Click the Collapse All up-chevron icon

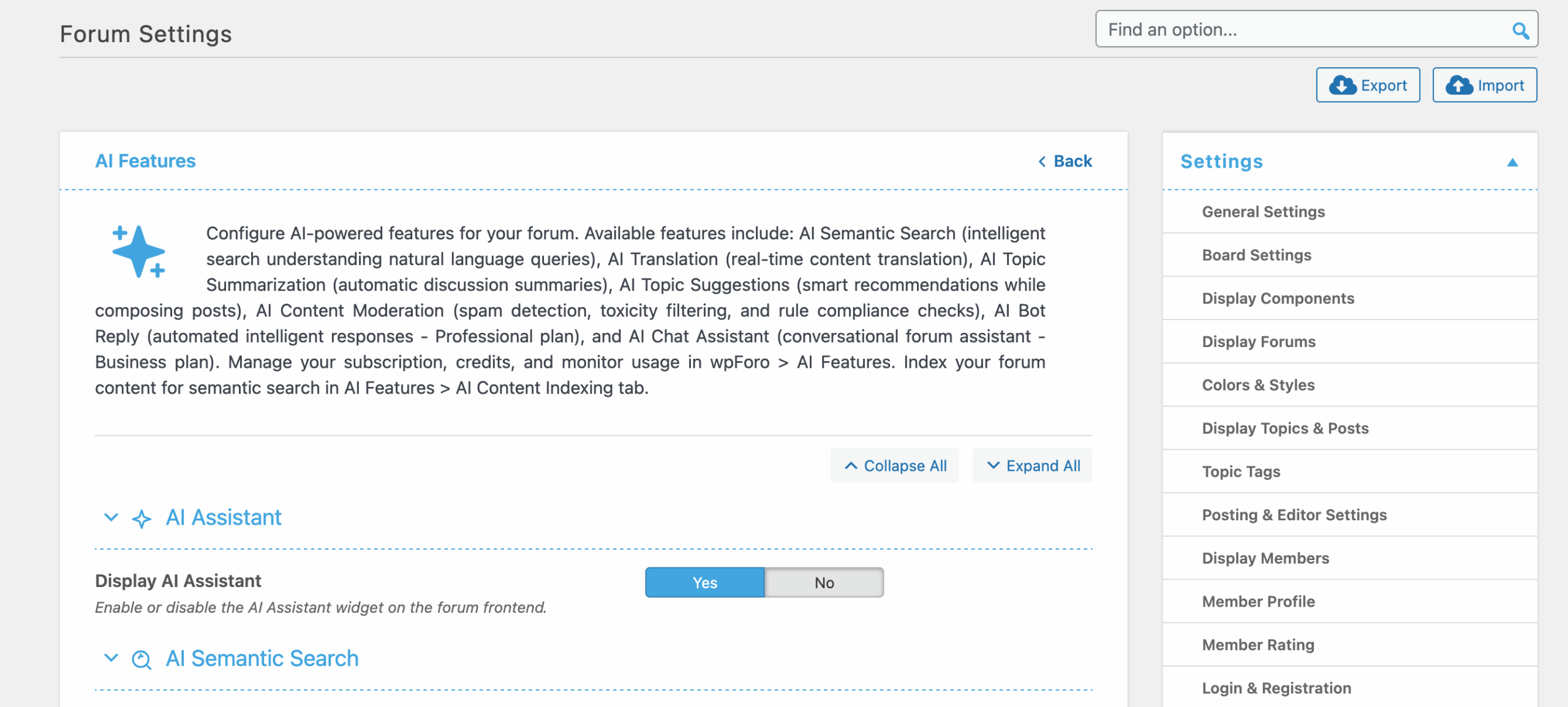pyautogui.click(x=851, y=466)
